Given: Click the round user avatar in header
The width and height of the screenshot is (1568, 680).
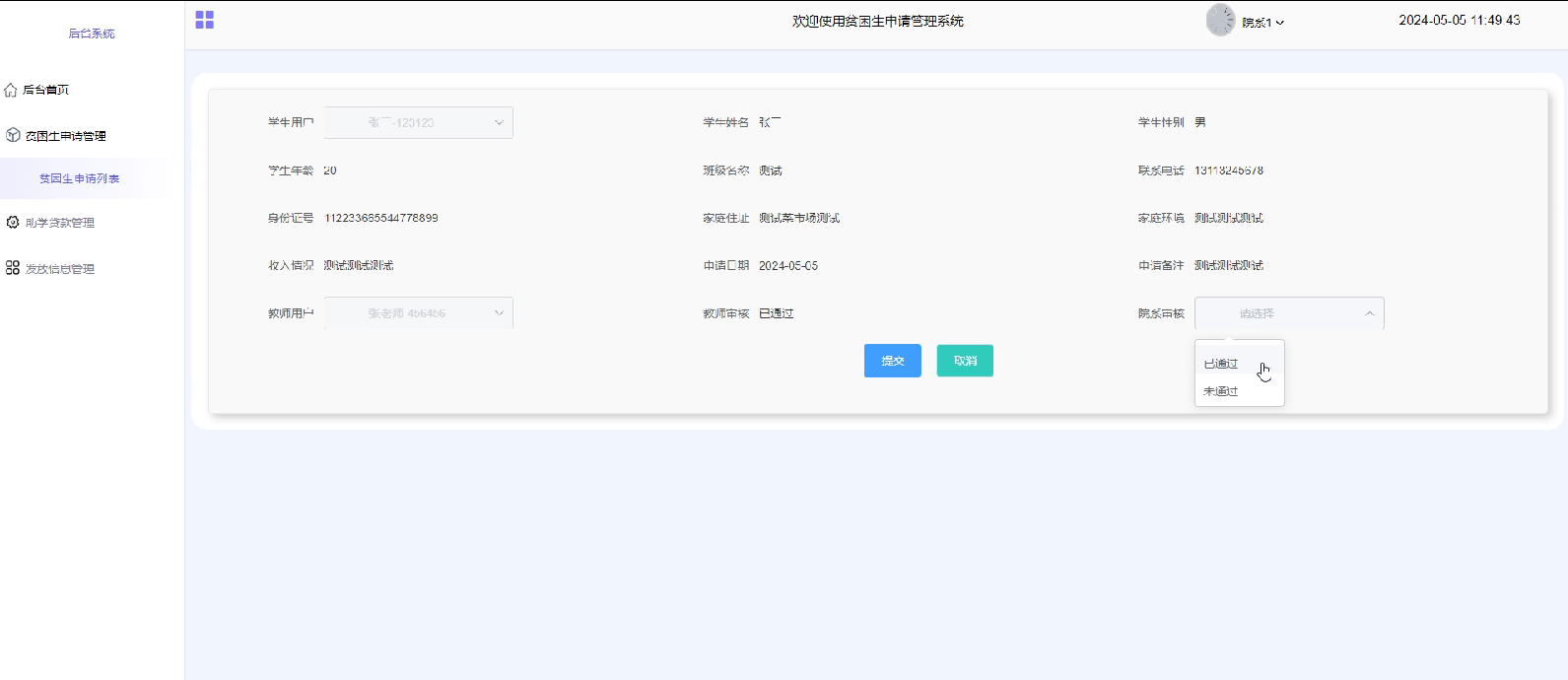Looking at the screenshot, I should pyautogui.click(x=1220, y=21).
